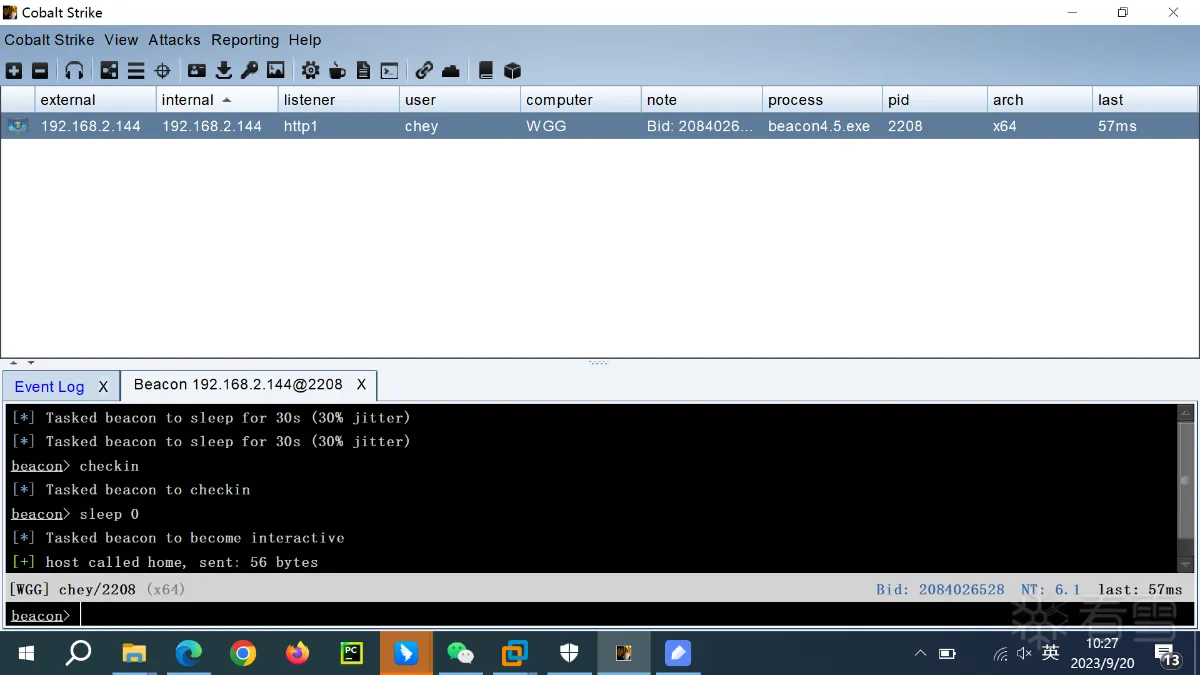Manage web server via the cloud icon
The image size is (1200, 675).
(450, 71)
